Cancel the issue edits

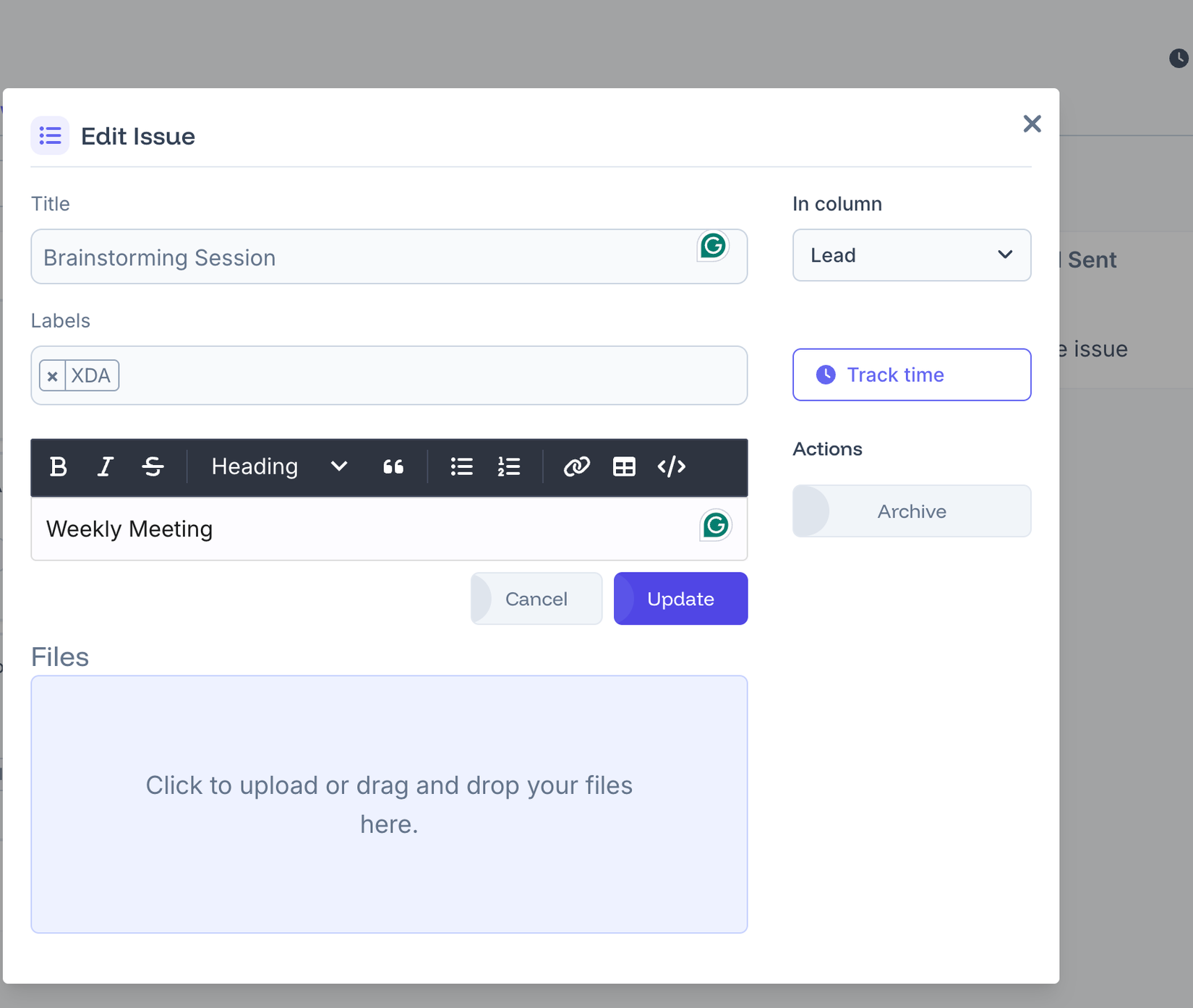point(536,598)
